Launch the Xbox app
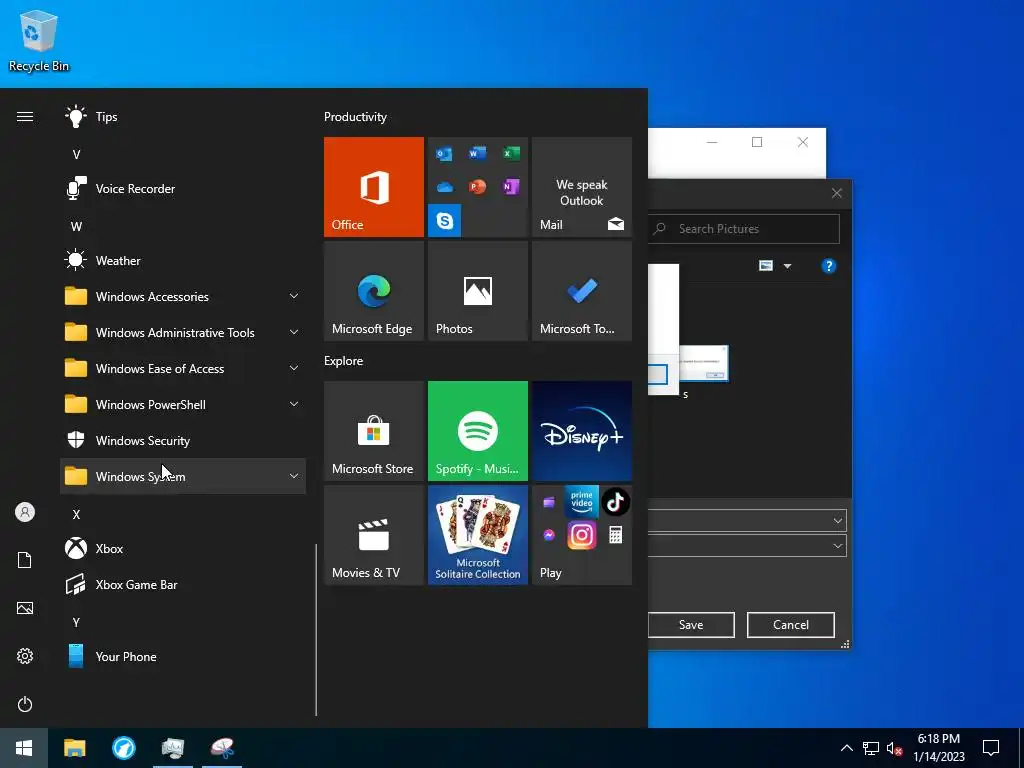This screenshot has width=1024, height=768. click(183, 549)
